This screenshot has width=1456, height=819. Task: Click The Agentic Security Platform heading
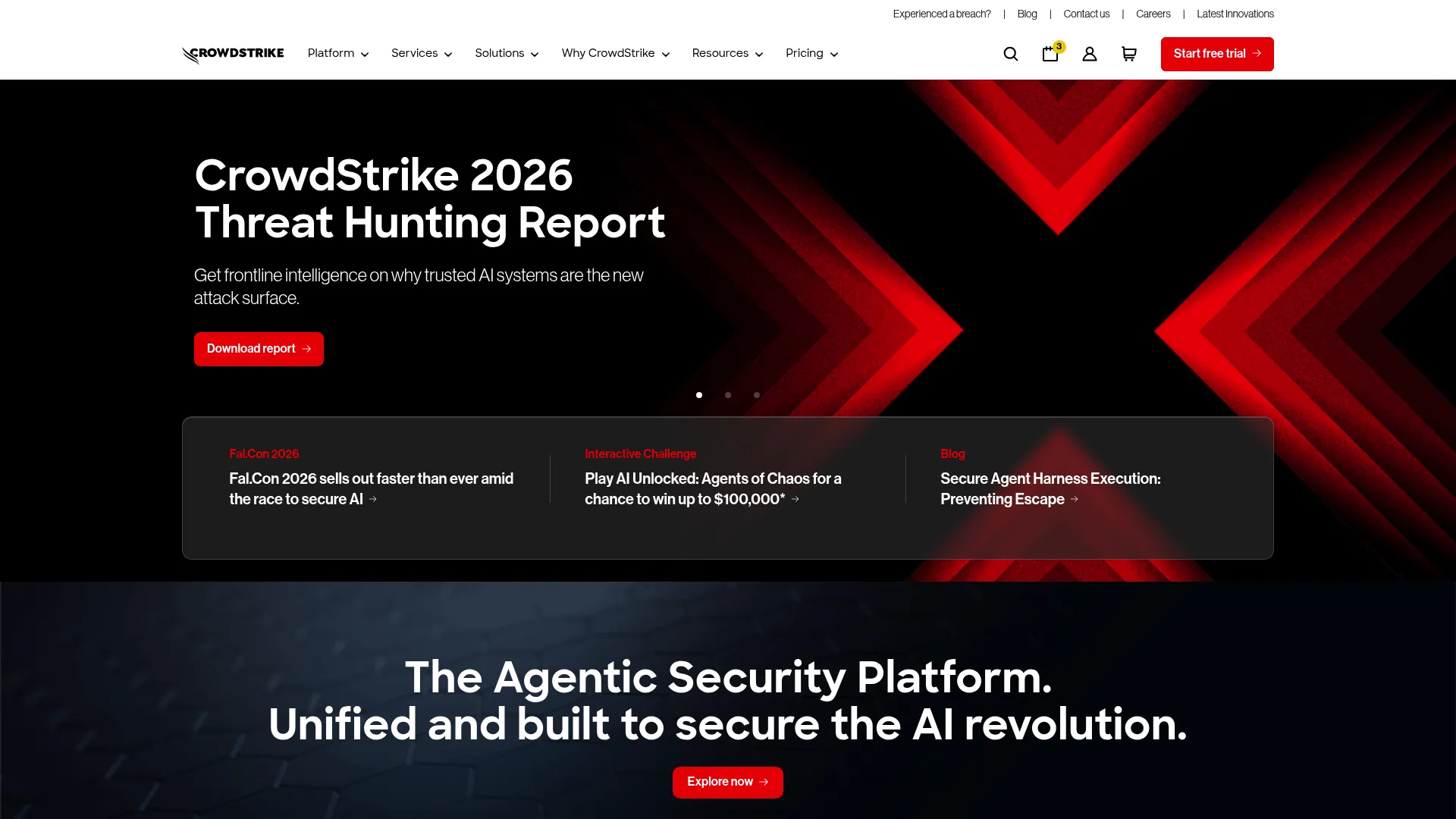pyautogui.click(x=728, y=701)
